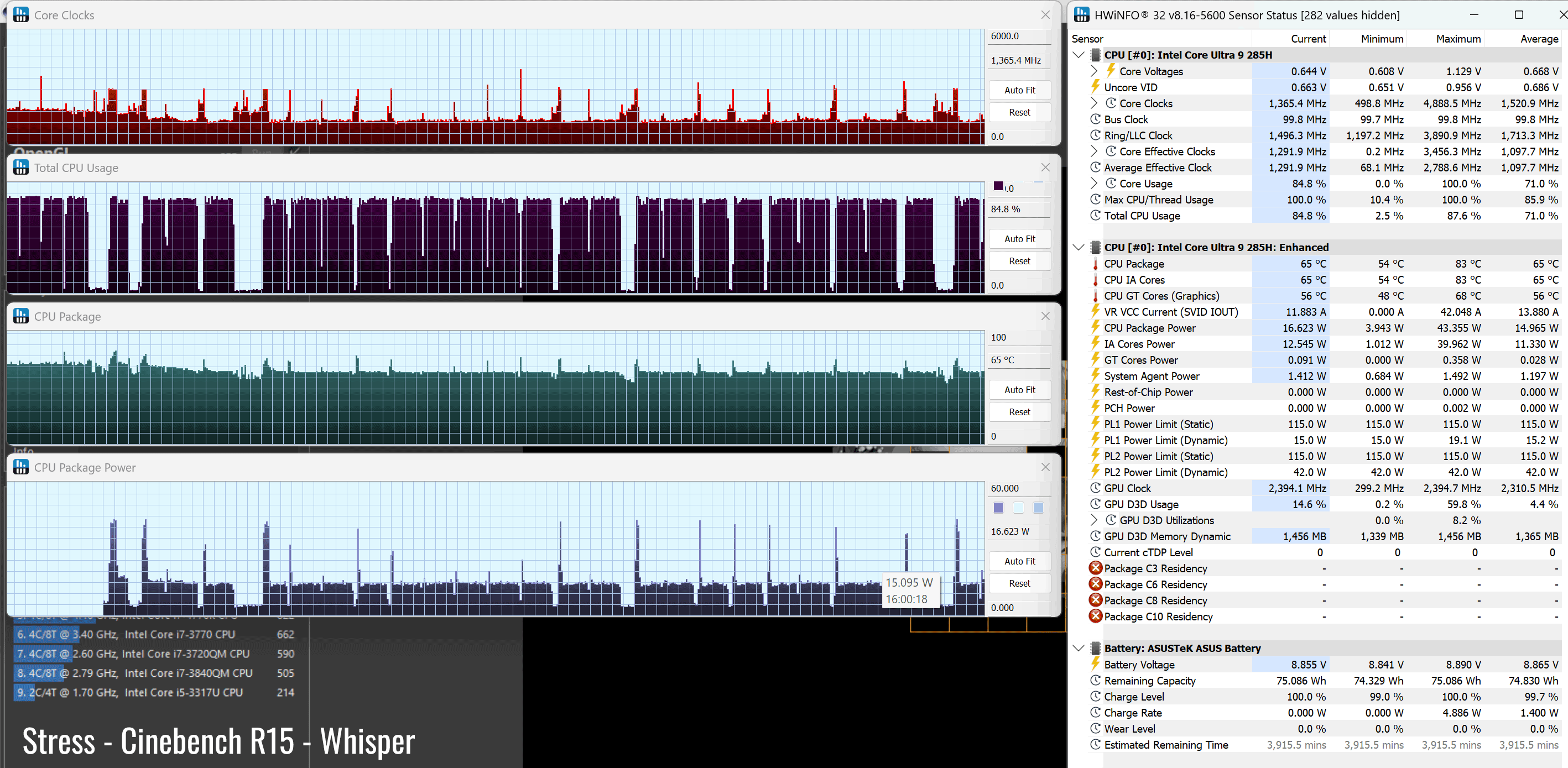
Task: Click Reset in CPU Package Power graph
Action: (x=1019, y=583)
